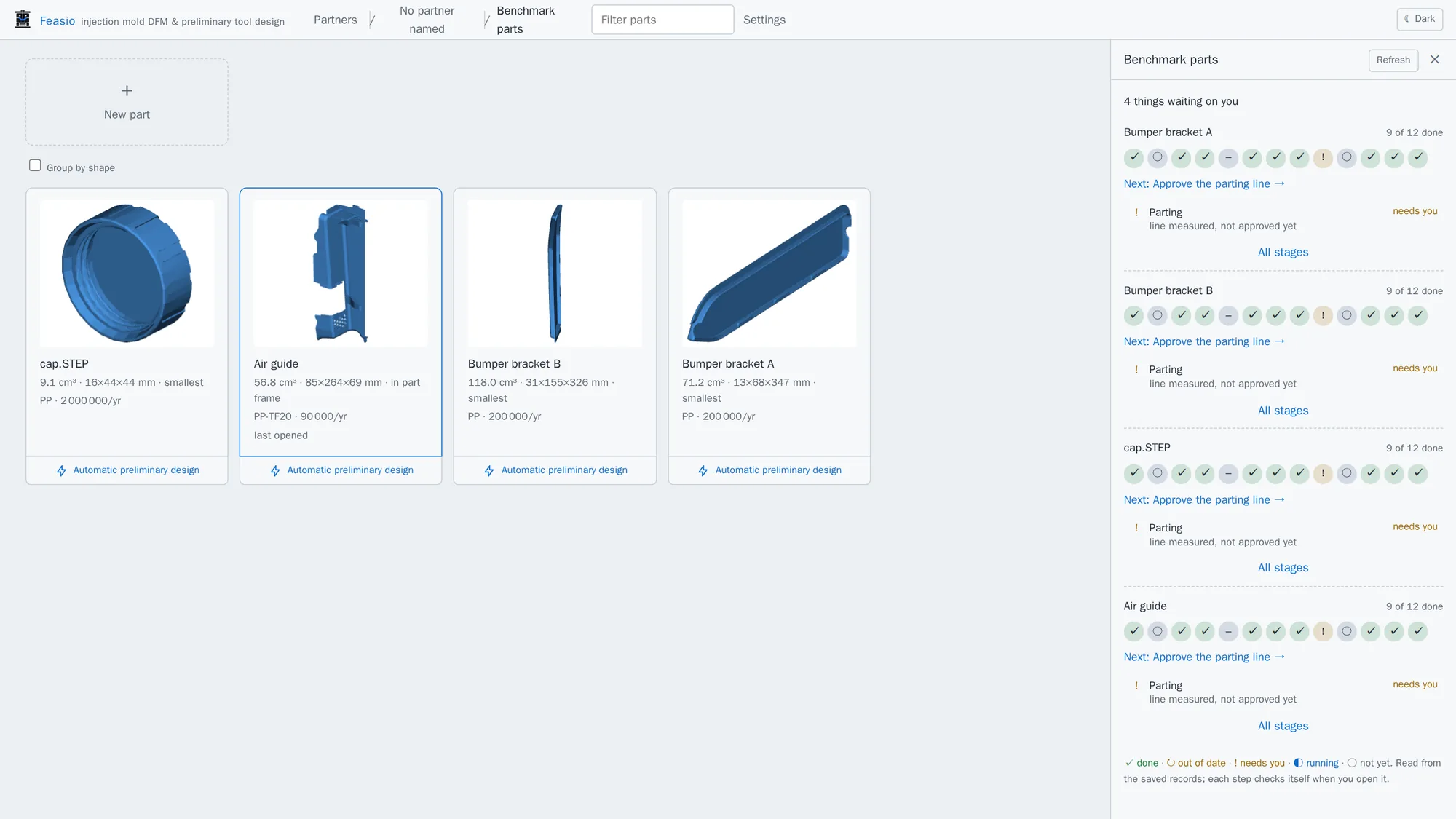Click exclamation icon beside Parting under Bumper bracket A
The image size is (1456, 819).
point(1136,213)
